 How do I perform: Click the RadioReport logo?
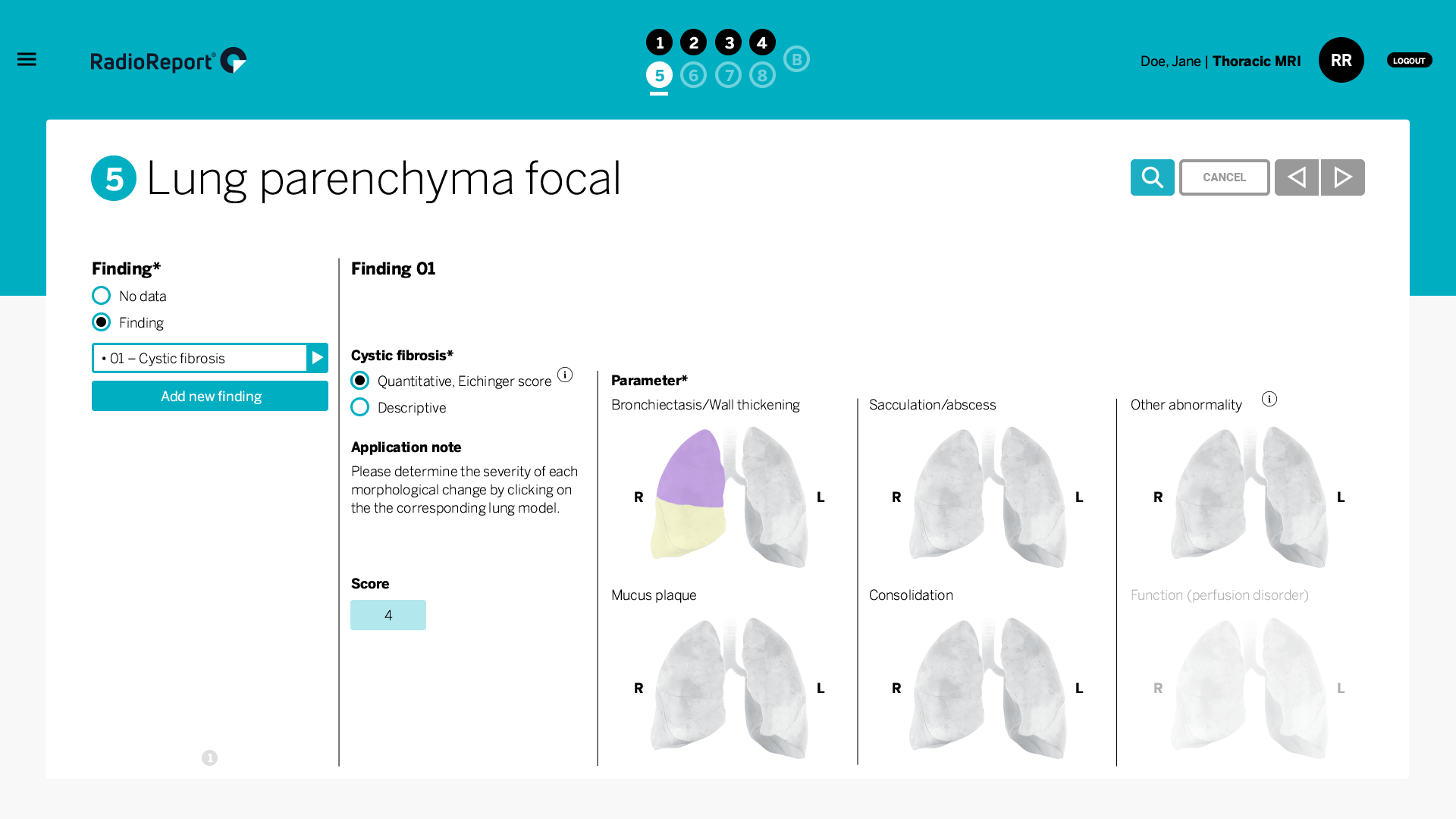tap(168, 60)
